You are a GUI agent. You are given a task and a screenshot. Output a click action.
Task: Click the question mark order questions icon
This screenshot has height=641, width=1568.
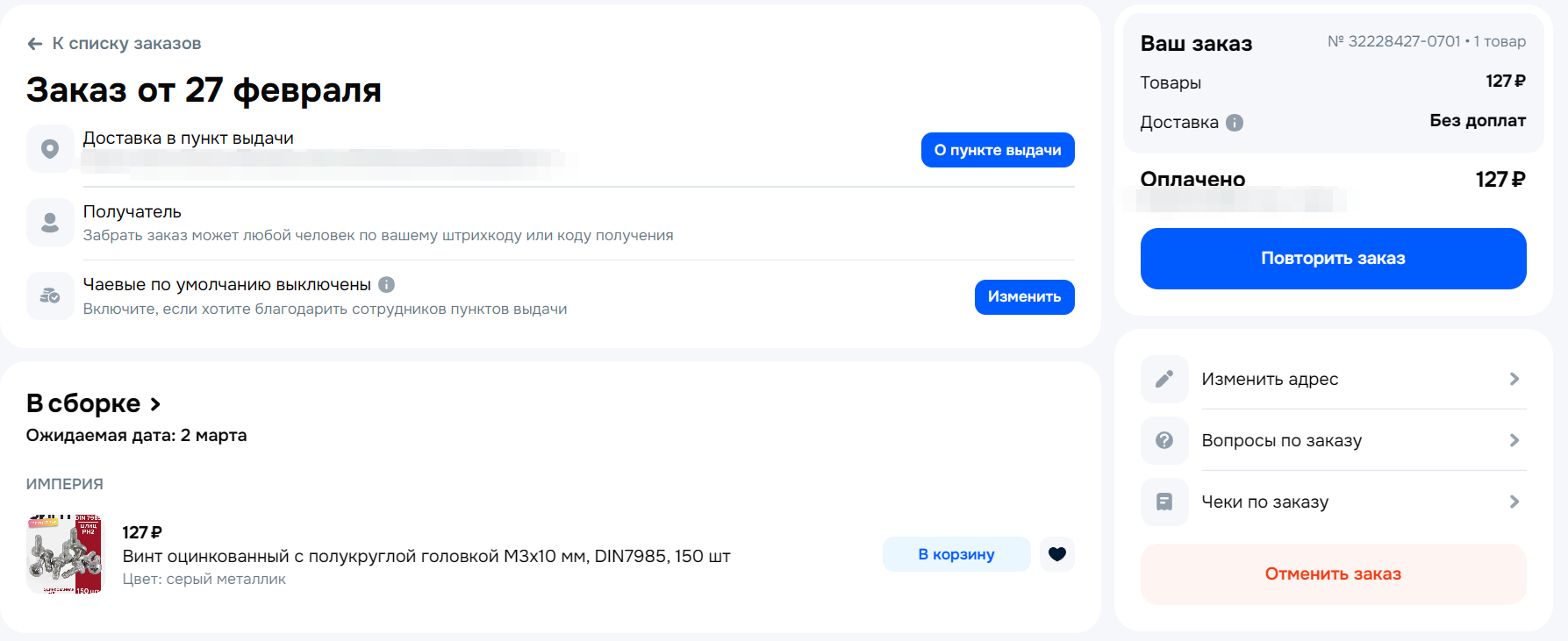1164,440
